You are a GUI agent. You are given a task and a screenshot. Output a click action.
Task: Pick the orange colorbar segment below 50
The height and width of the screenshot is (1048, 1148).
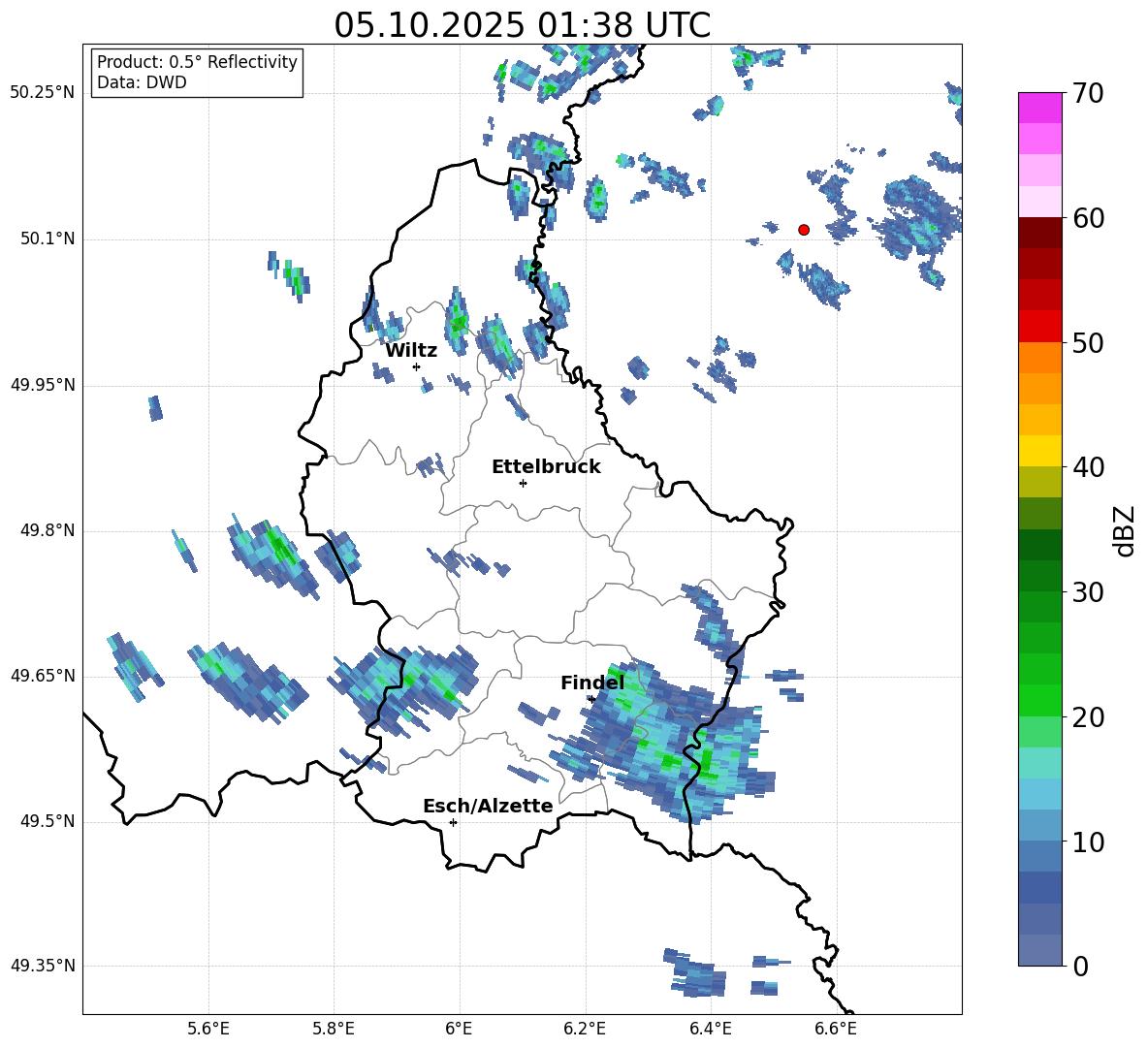click(x=1039, y=358)
